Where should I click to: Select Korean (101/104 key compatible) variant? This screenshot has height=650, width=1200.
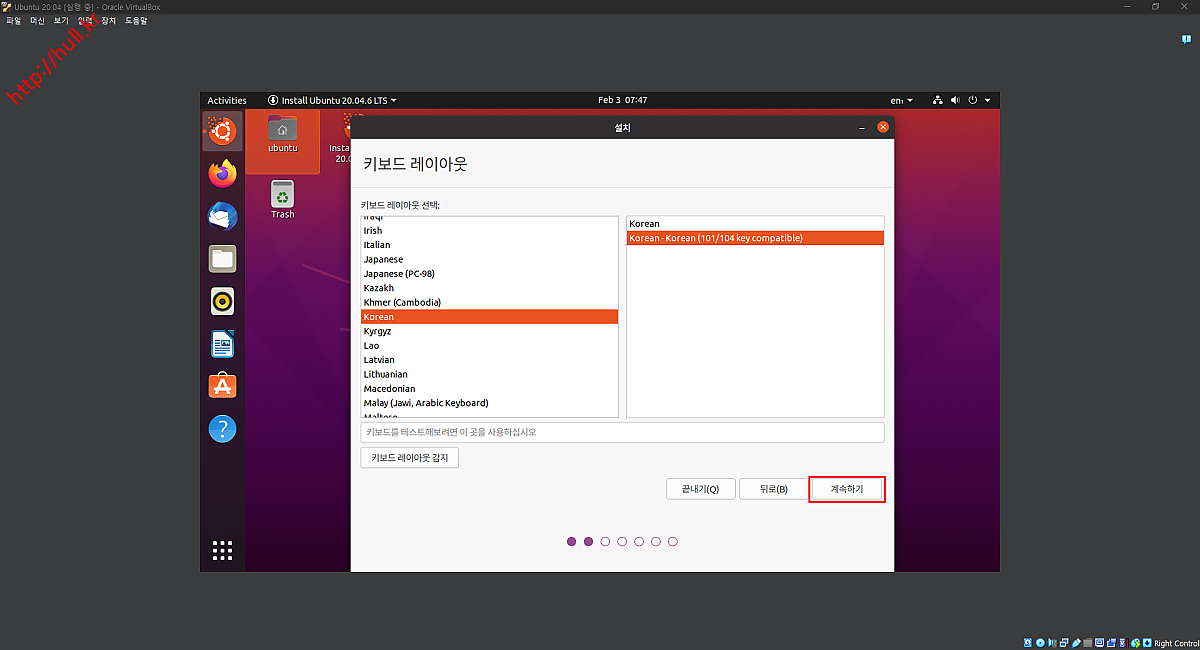tap(755, 238)
